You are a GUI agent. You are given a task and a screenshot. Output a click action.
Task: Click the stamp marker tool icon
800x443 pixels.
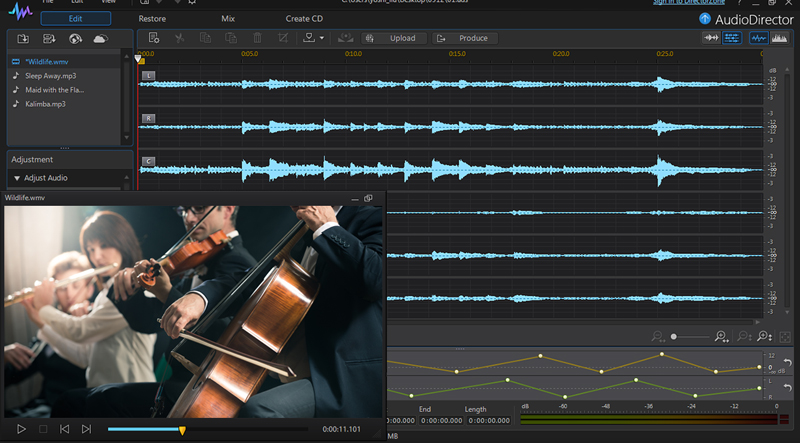[309, 38]
